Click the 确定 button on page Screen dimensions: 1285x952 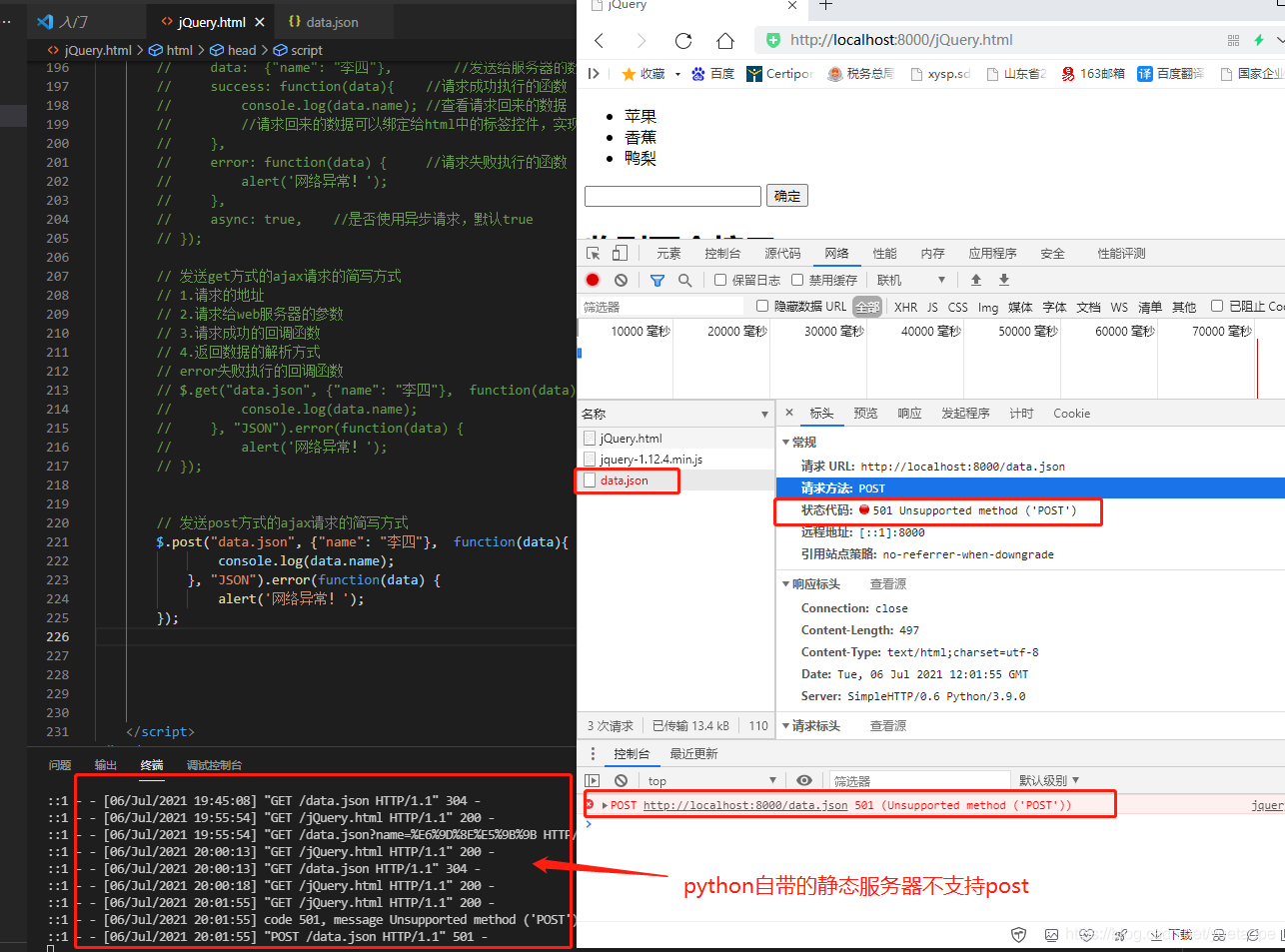click(x=787, y=196)
